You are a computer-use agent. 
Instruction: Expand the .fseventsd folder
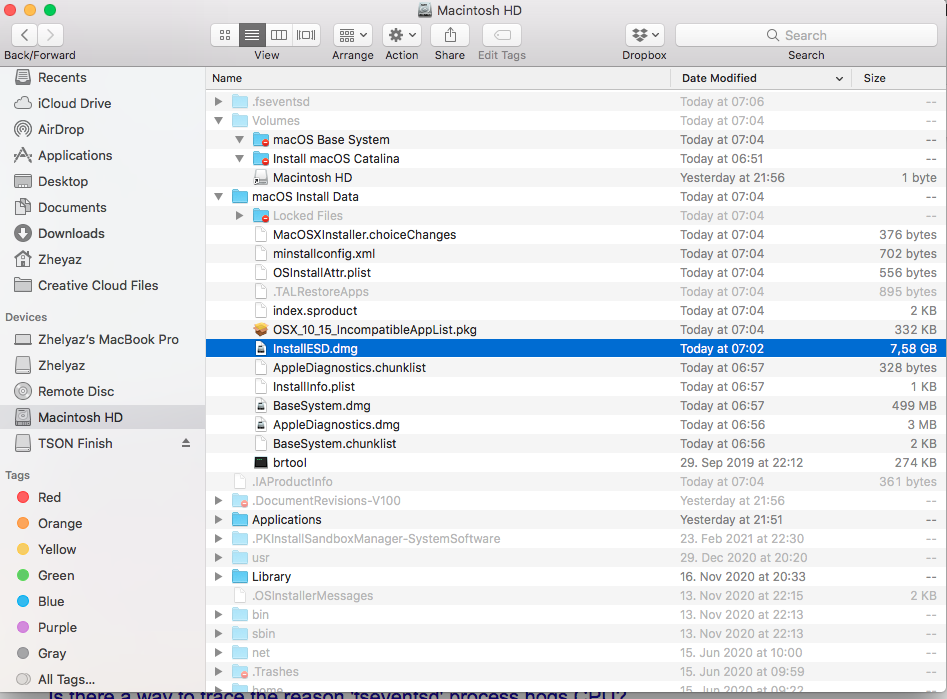pos(219,101)
